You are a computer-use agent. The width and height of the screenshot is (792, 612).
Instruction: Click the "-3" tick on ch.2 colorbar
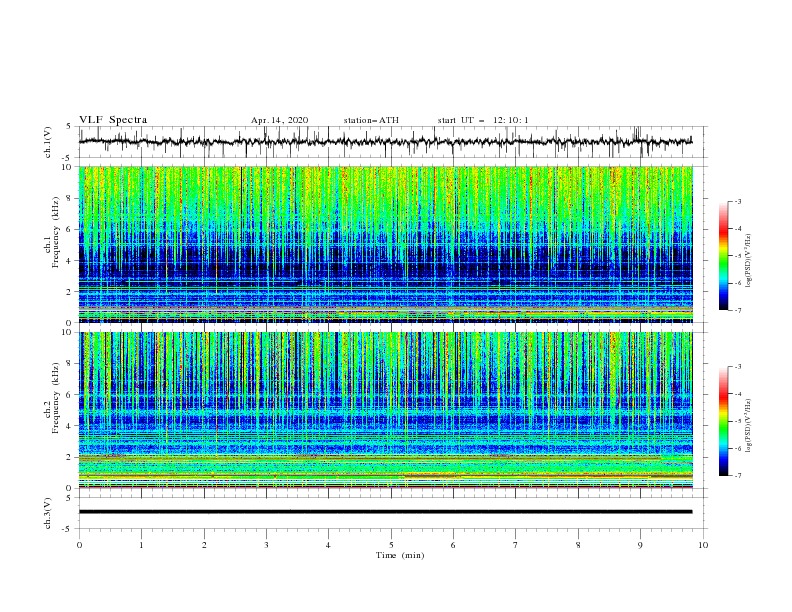point(738,367)
